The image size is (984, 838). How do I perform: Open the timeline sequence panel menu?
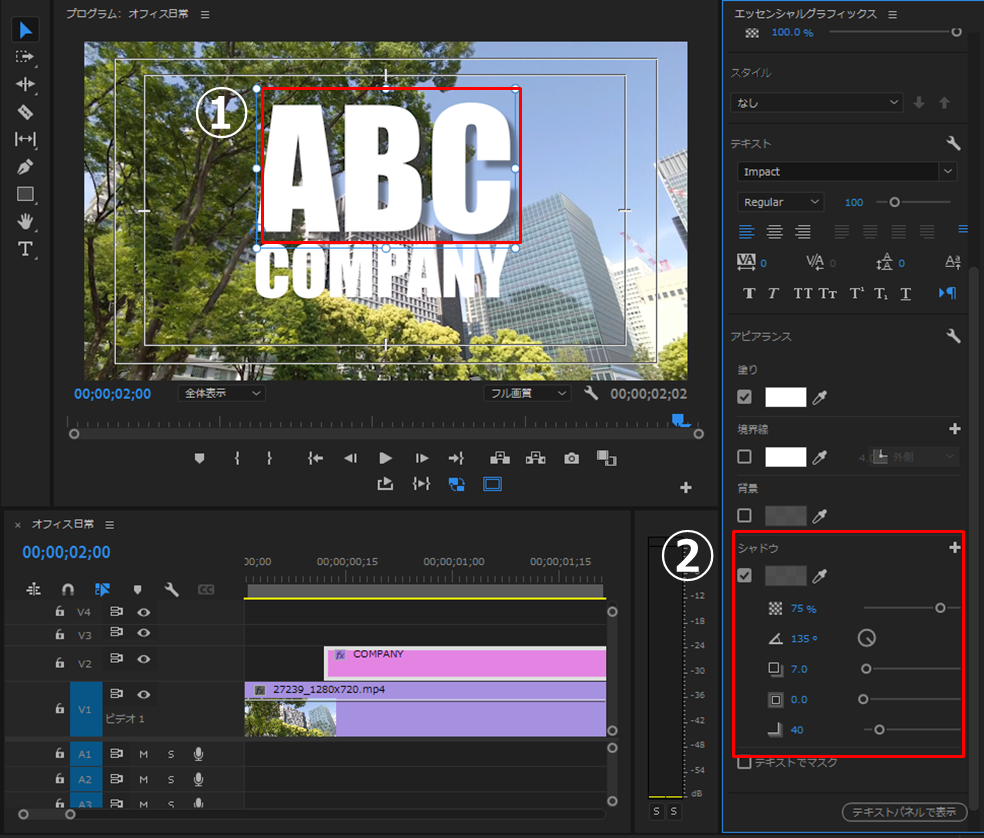[x=110, y=524]
